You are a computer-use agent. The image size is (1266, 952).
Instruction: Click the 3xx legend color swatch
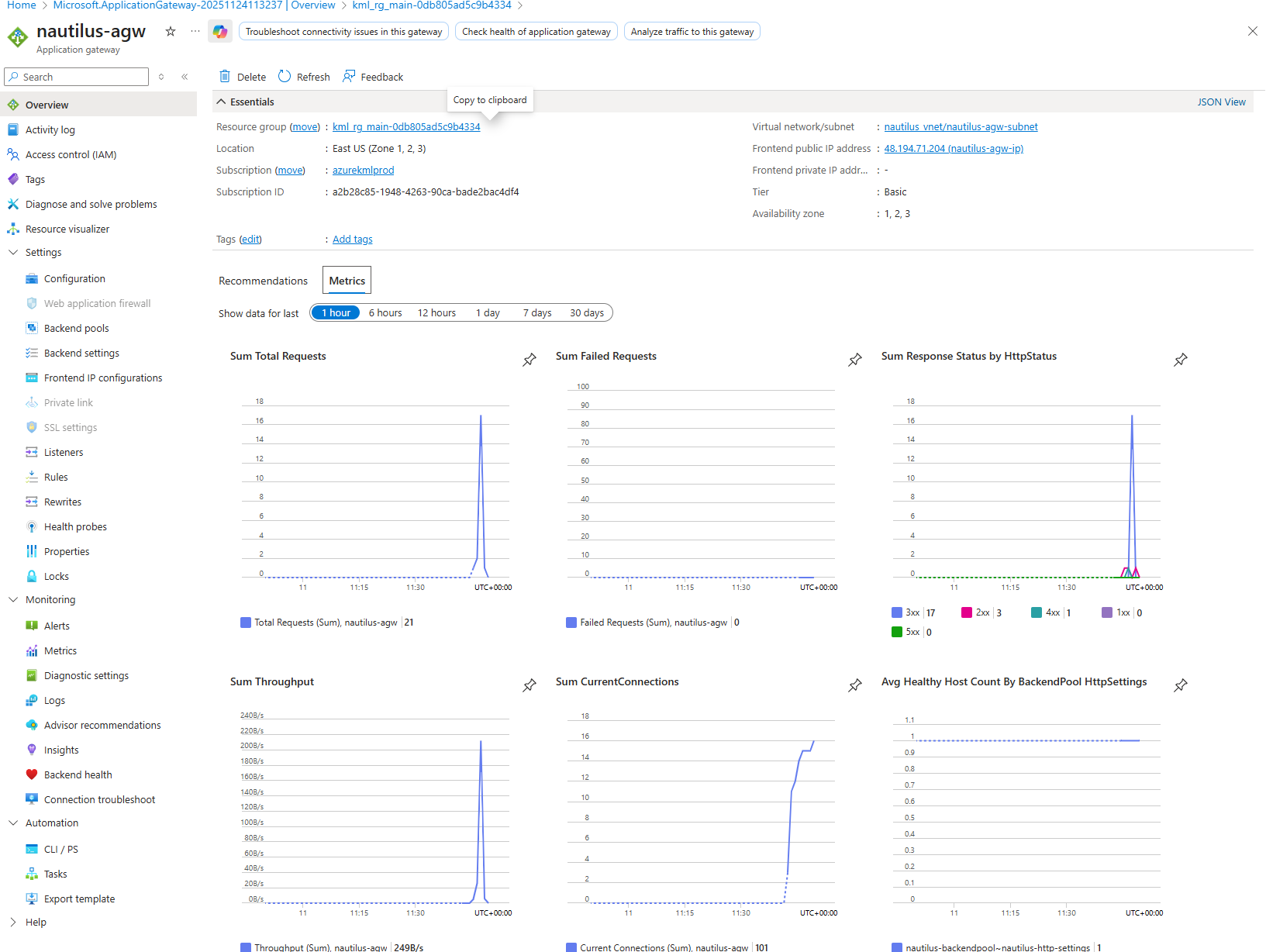coord(897,612)
